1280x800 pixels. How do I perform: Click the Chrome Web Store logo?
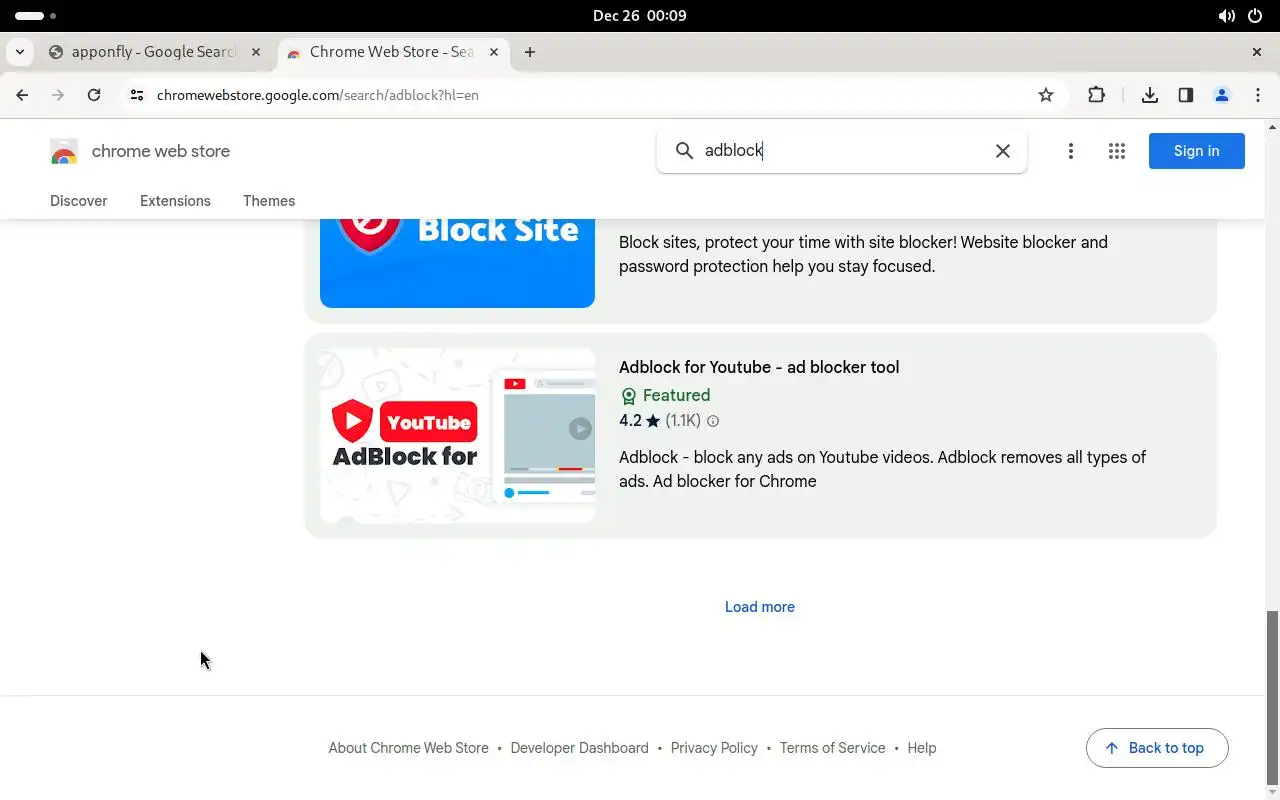tap(64, 151)
